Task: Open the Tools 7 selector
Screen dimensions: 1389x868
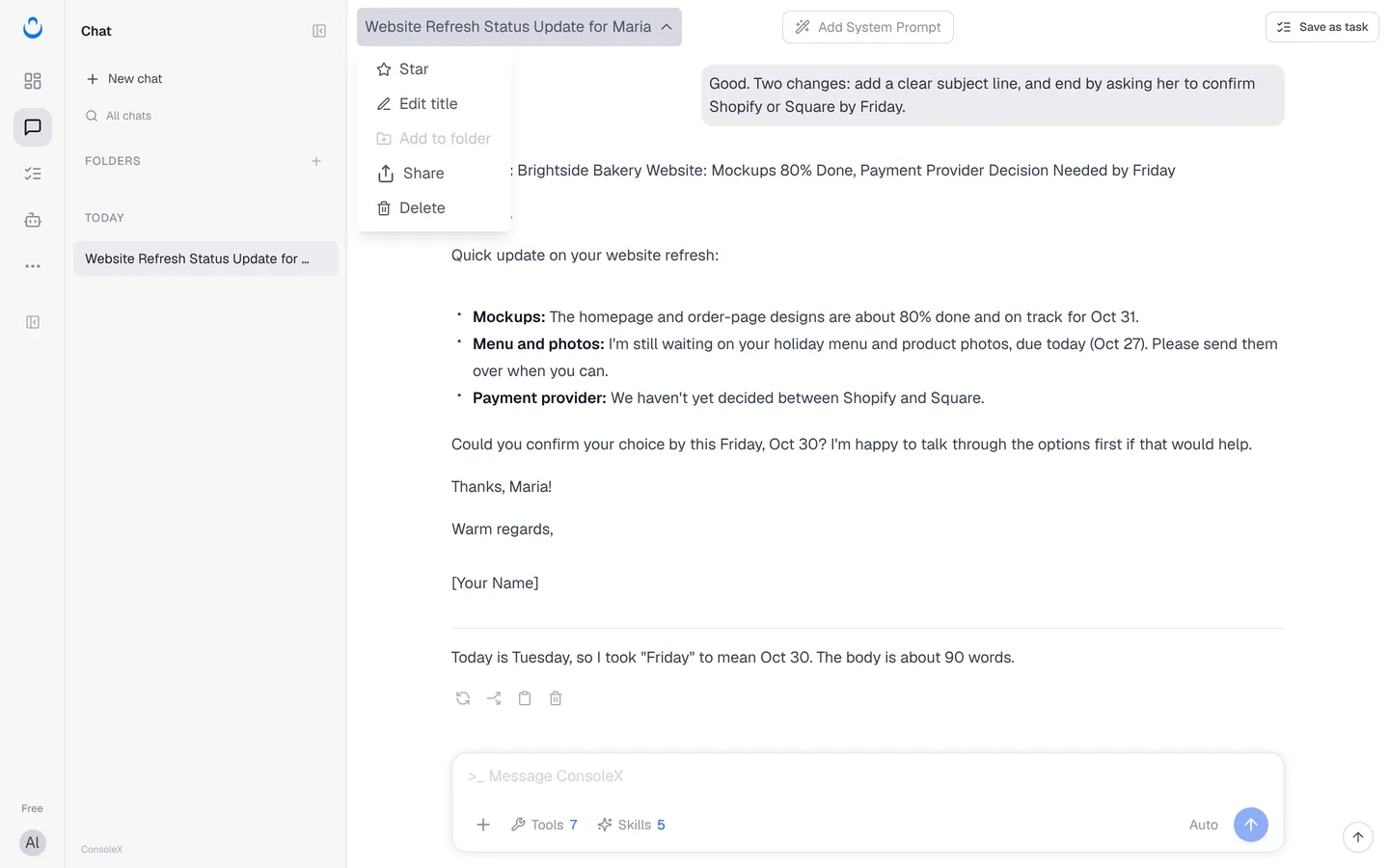Action: click(544, 825)
